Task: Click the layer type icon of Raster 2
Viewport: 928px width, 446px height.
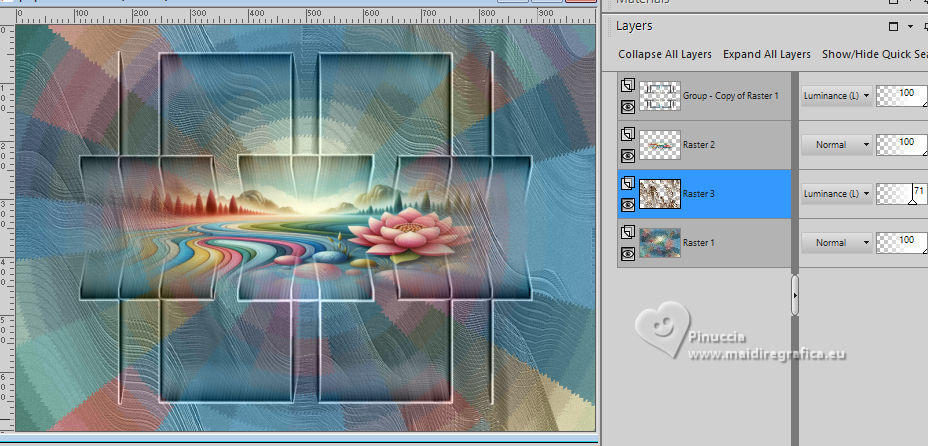Action: click(628, 134)
